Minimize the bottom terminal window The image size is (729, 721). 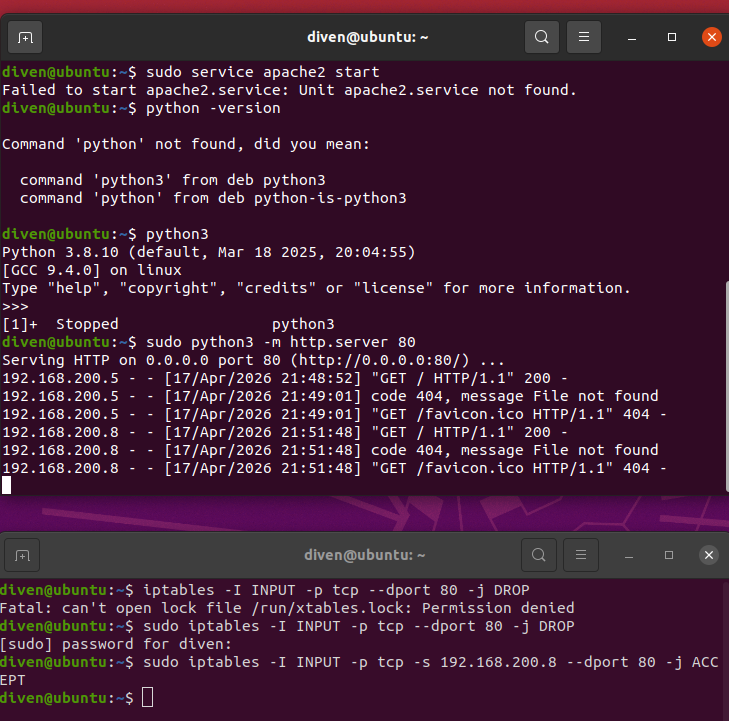pyautogui.click(x=629, y=555)
